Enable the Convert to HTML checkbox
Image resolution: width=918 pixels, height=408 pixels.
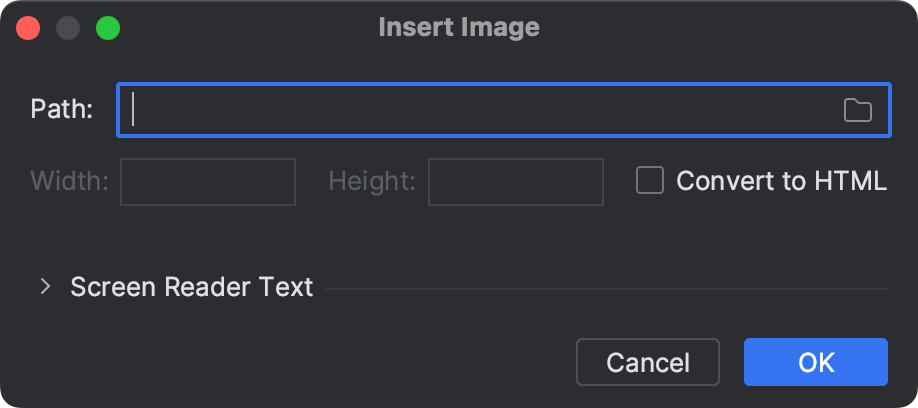pos(650,181)
